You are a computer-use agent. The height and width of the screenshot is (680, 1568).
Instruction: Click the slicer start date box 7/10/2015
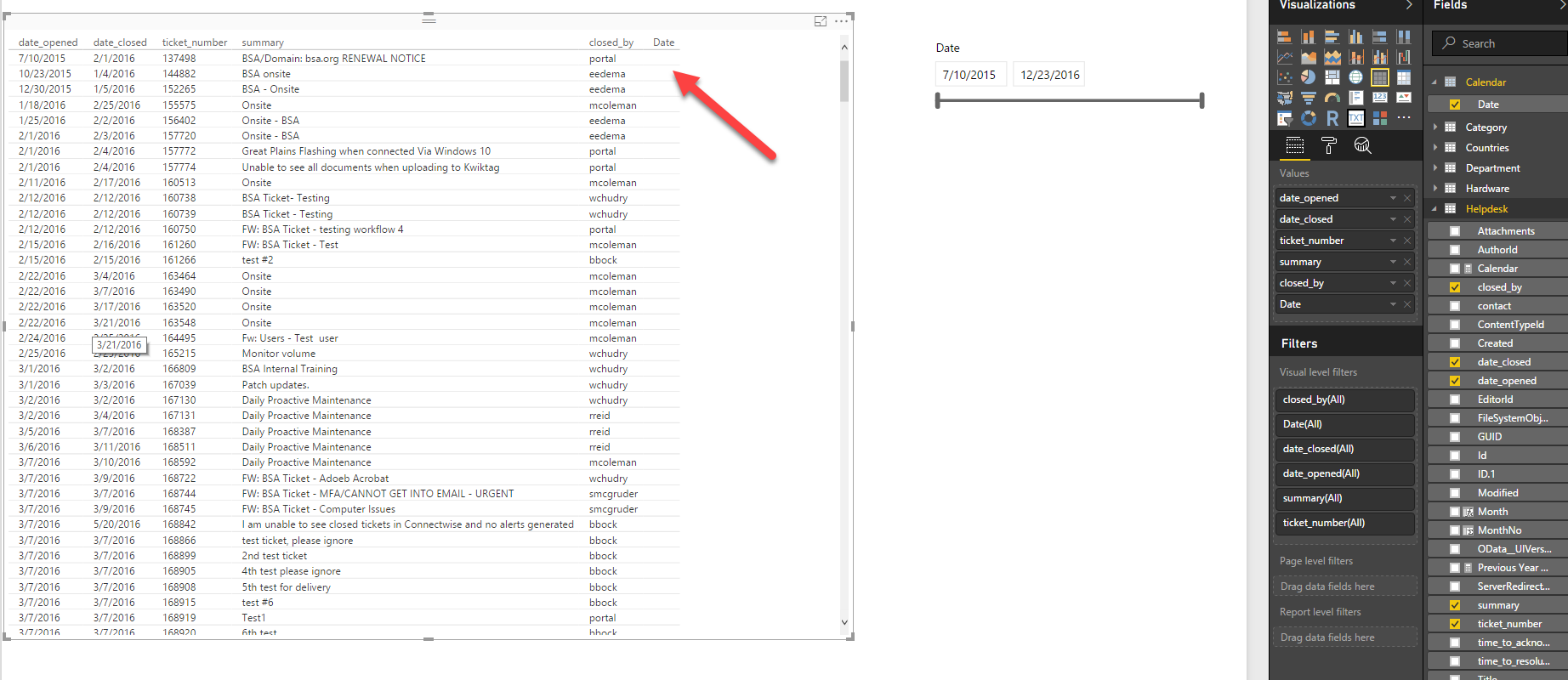[x=970, y=75]
